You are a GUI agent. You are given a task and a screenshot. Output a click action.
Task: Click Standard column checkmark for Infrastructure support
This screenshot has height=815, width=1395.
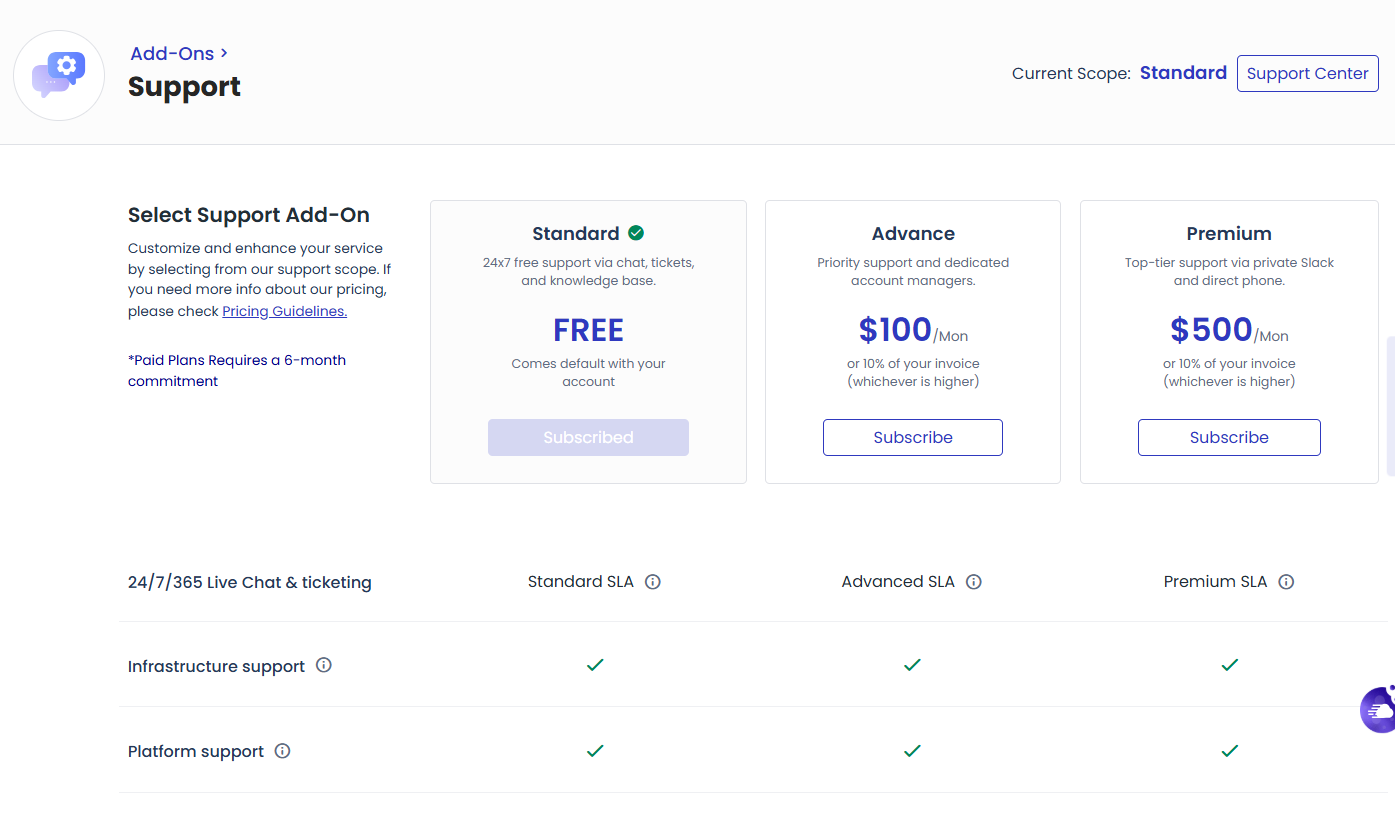595,665
